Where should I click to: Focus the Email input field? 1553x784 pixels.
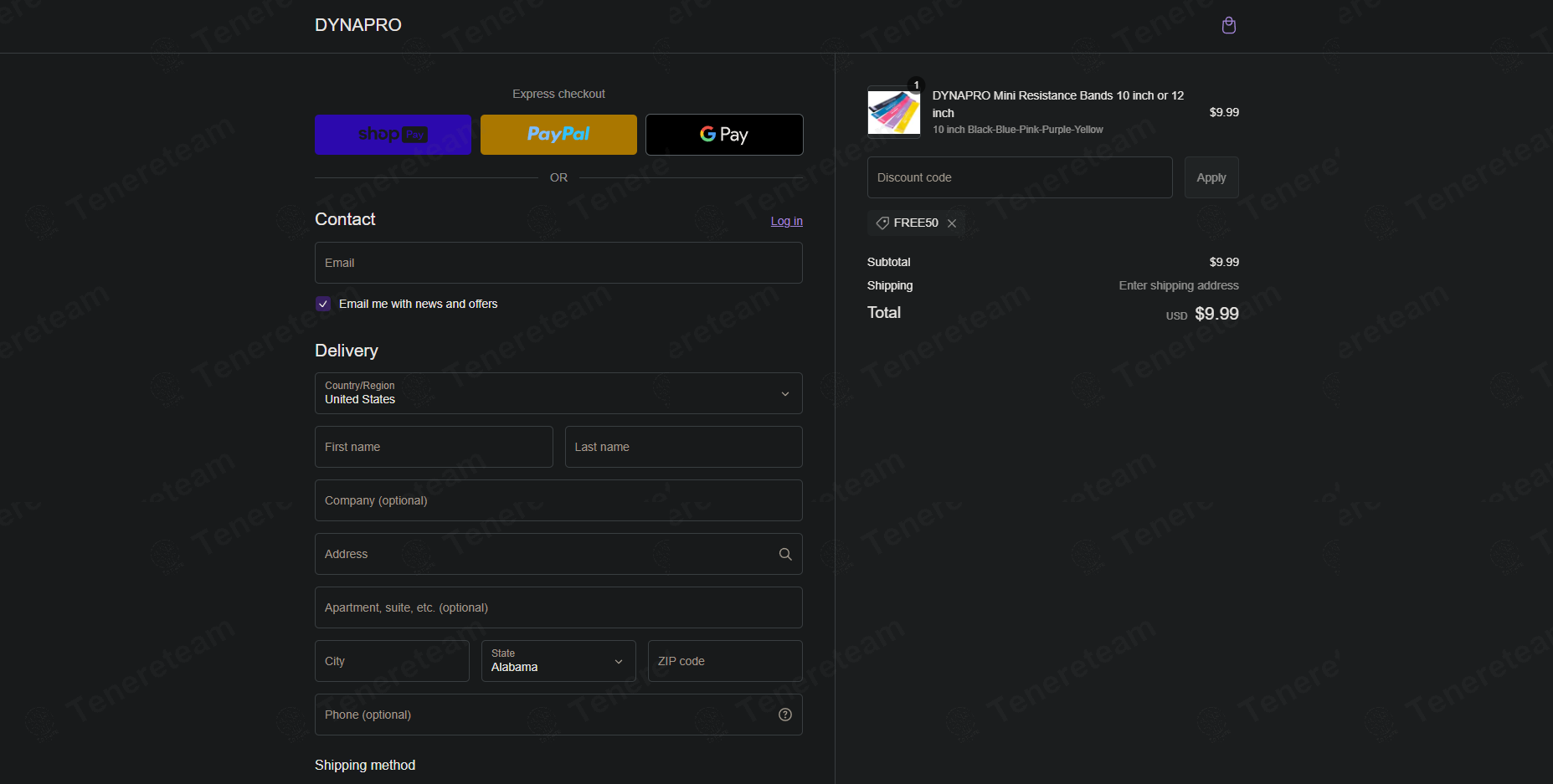click(x=558, y=263)
